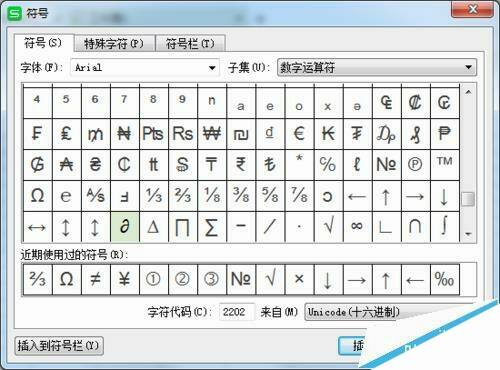Viewport: 500px width, 370px height.
Task: Select the trademark ™ symbol
Action: [444, 165]
